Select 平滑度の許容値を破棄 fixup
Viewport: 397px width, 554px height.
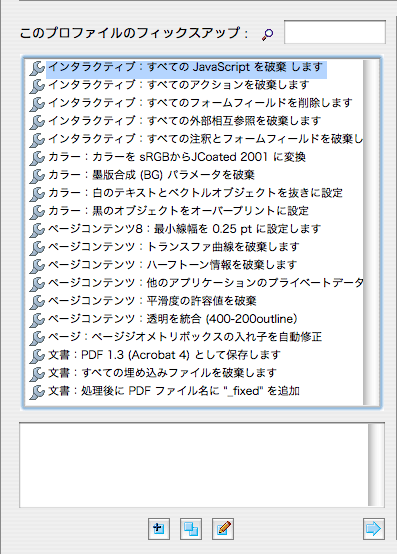click(152, 301)
